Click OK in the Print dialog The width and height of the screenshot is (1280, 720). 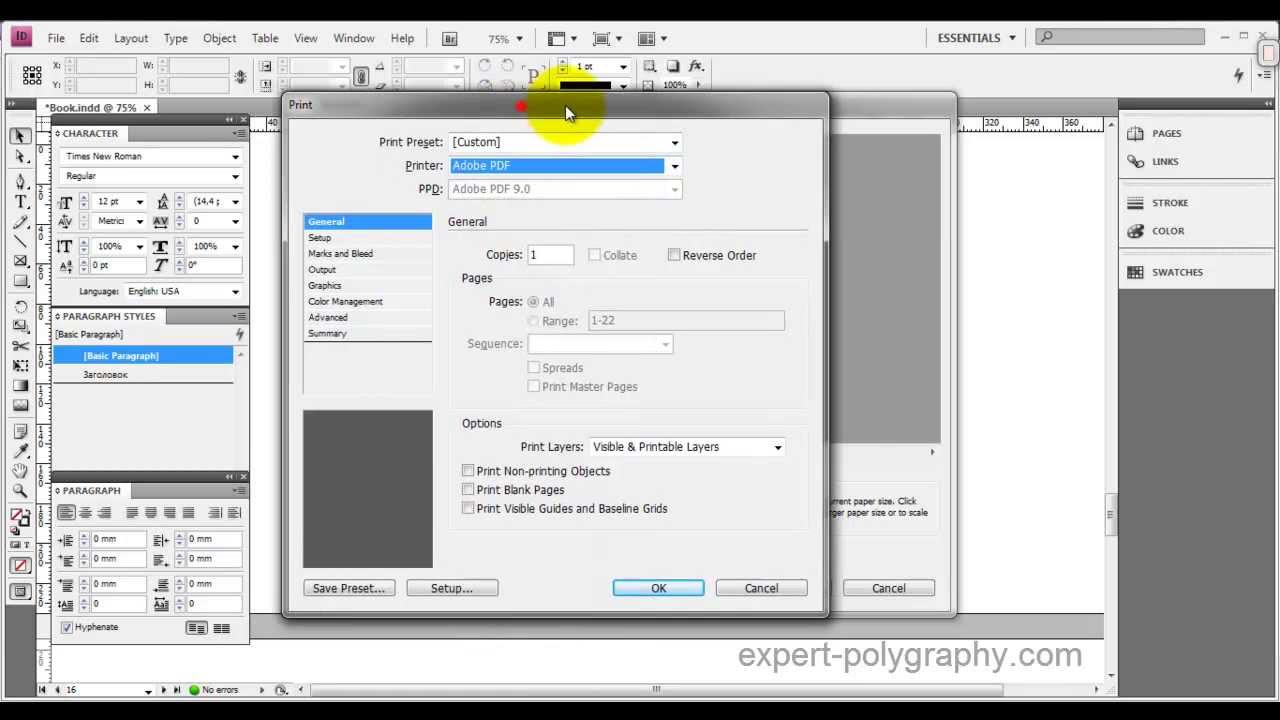click(x=658, y=588)
